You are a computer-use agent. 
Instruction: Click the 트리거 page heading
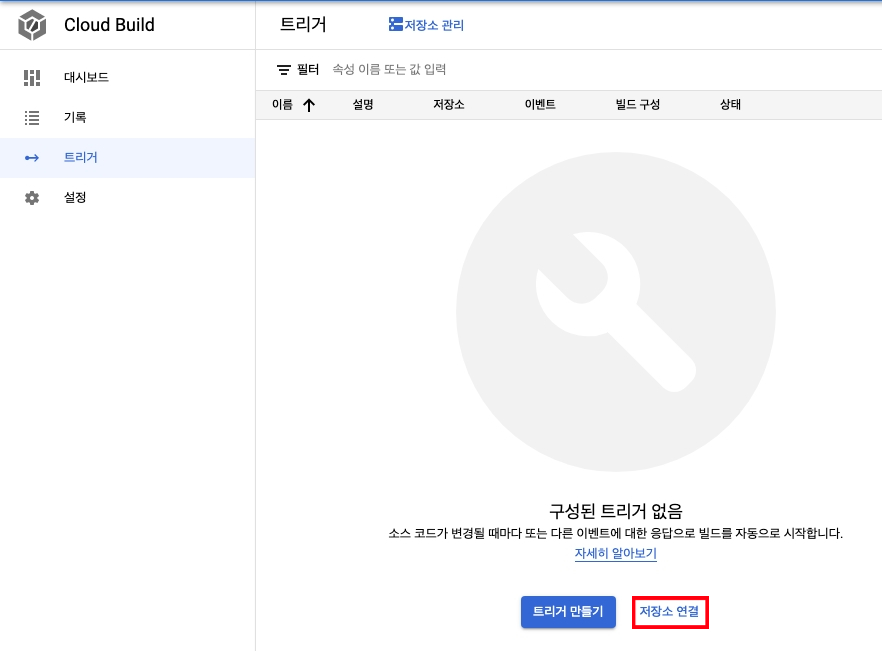(x=303, y=25)
